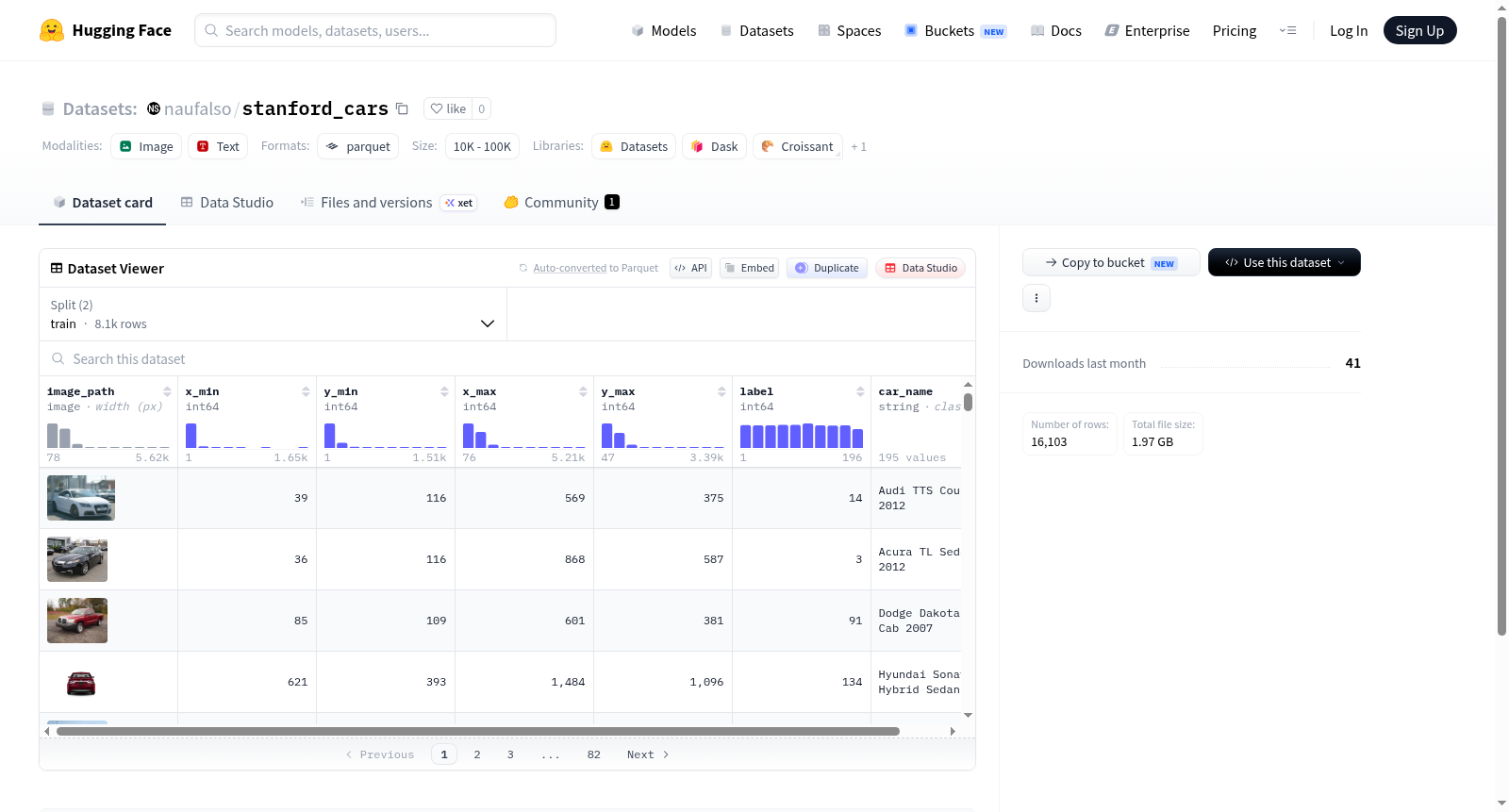Click the Dataset Viewer table icon
The height and width of the screenshot is (812, 1509).
coord(57,269)
